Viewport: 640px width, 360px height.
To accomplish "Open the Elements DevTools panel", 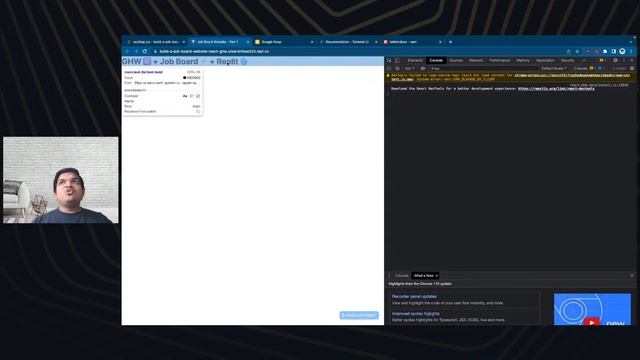I will [415, 60].
